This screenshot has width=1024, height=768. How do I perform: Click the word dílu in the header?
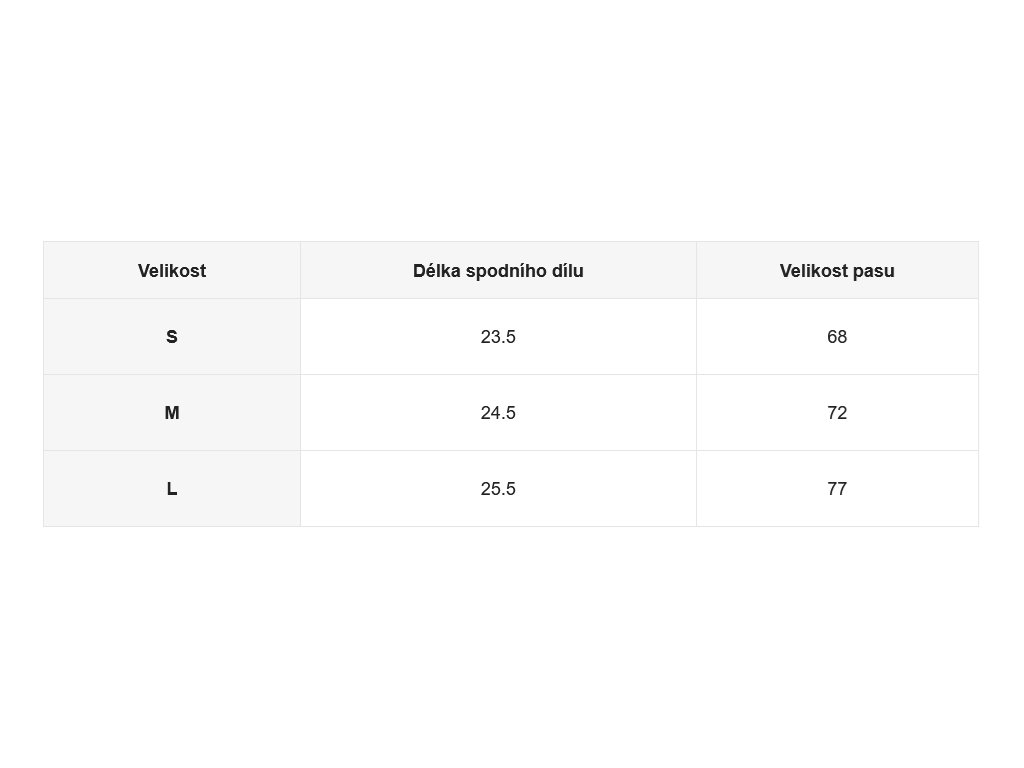click(567, 270)
